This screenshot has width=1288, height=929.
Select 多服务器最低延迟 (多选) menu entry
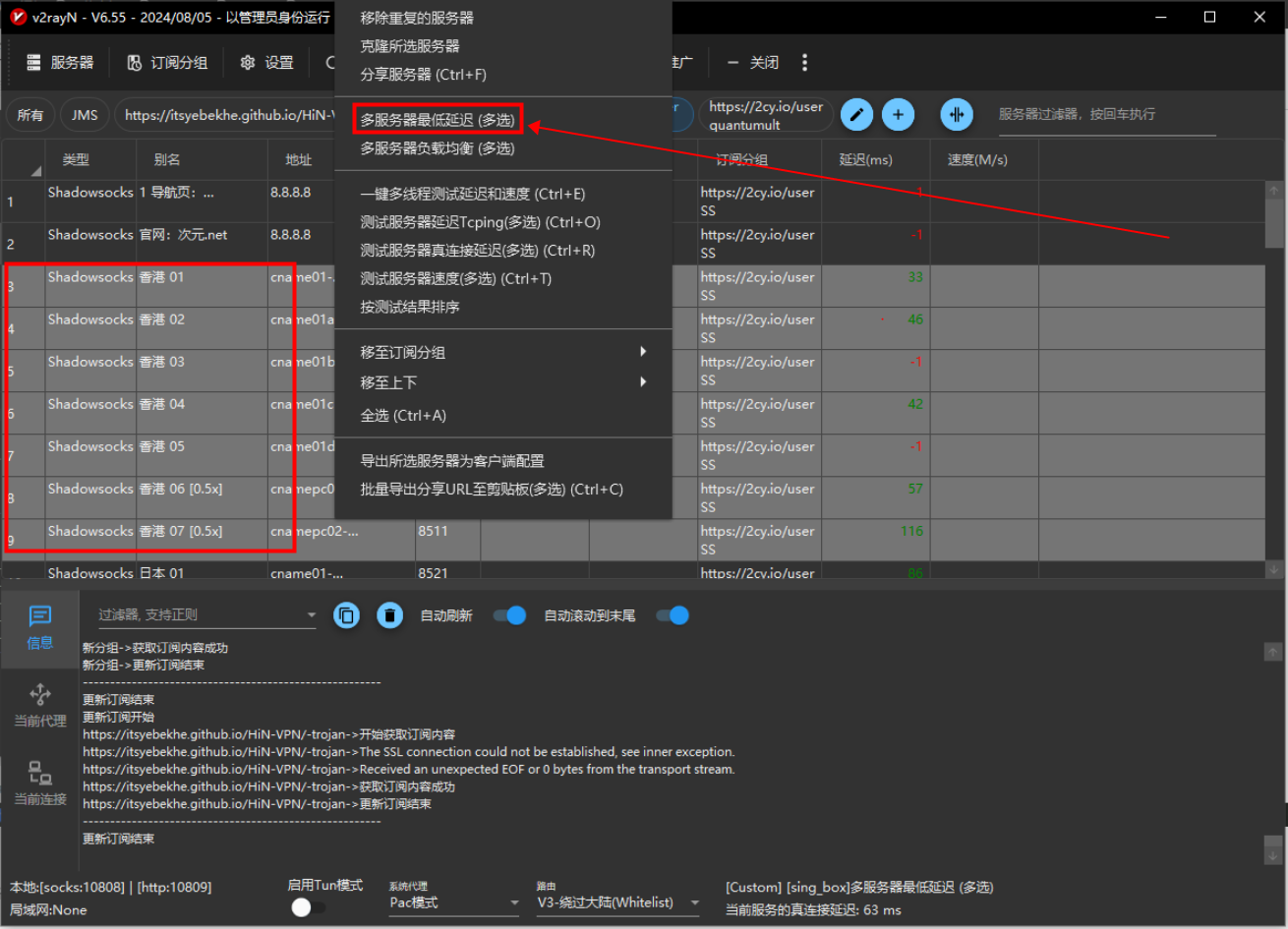coord(438,120)
